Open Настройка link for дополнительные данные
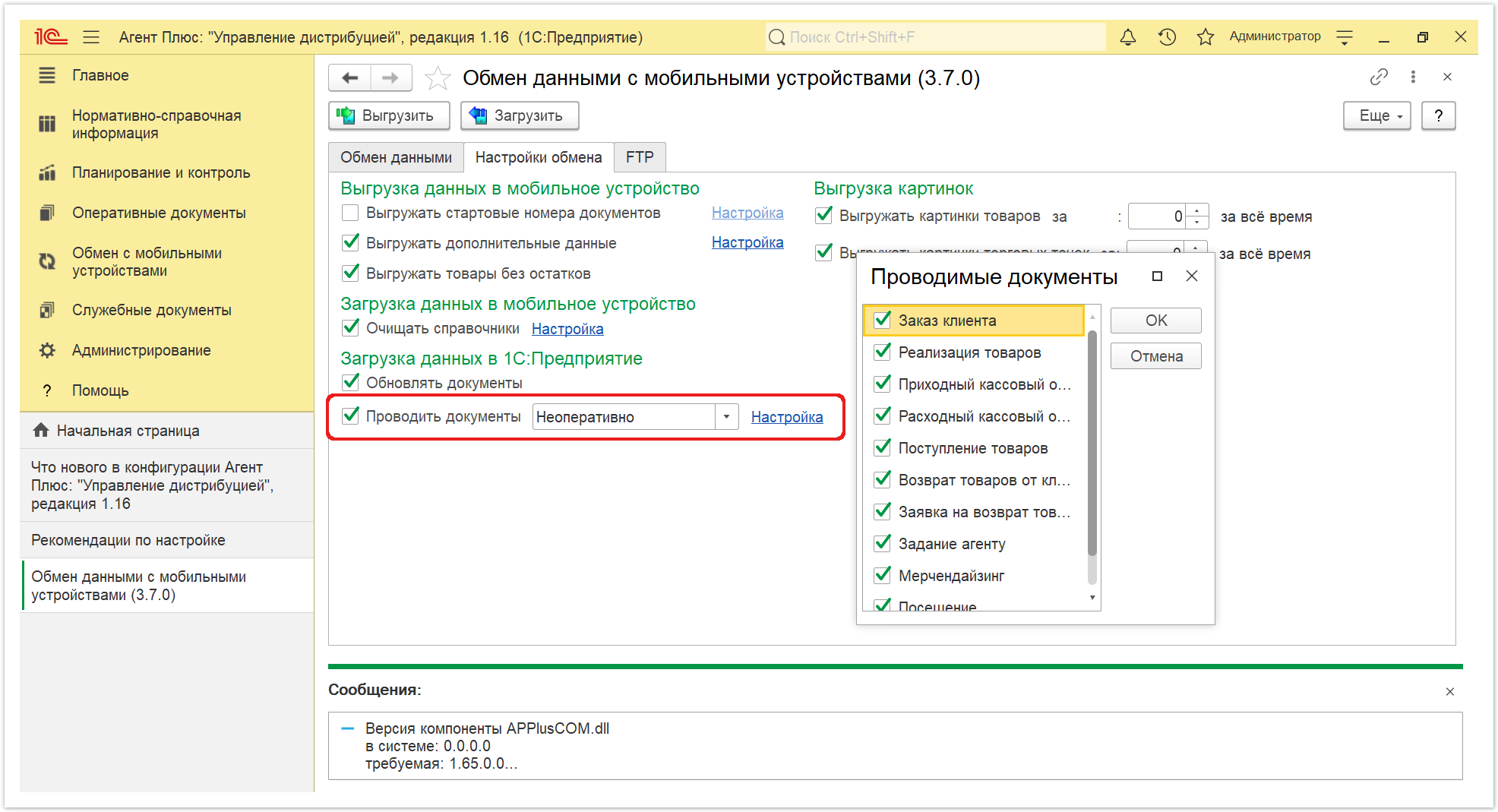1498x812 pixels. pos(747,242)
